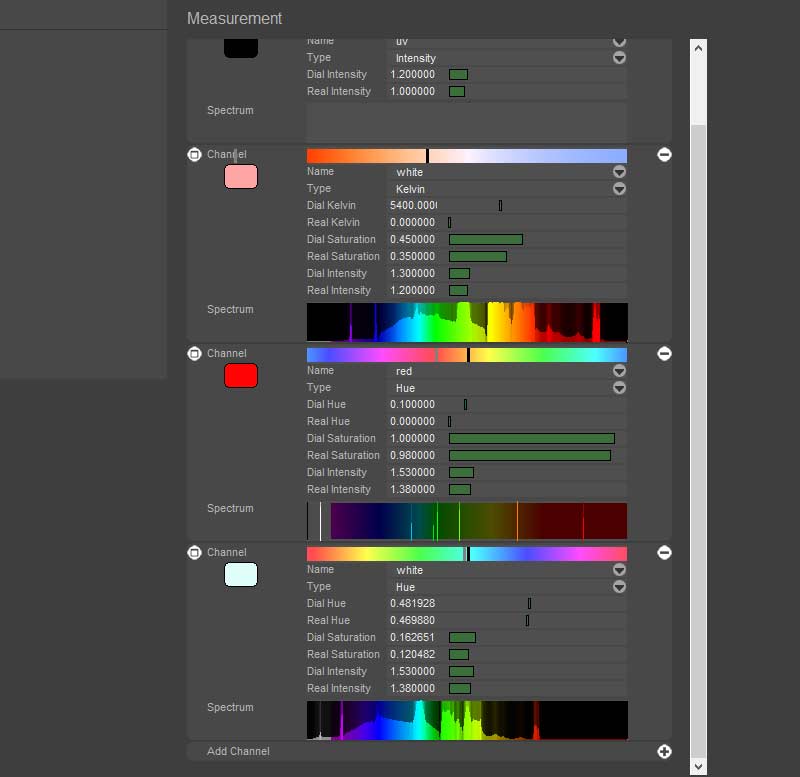Collapse the Kelvin white channel section
Screen dimensions: 800x777
point(194,154)
